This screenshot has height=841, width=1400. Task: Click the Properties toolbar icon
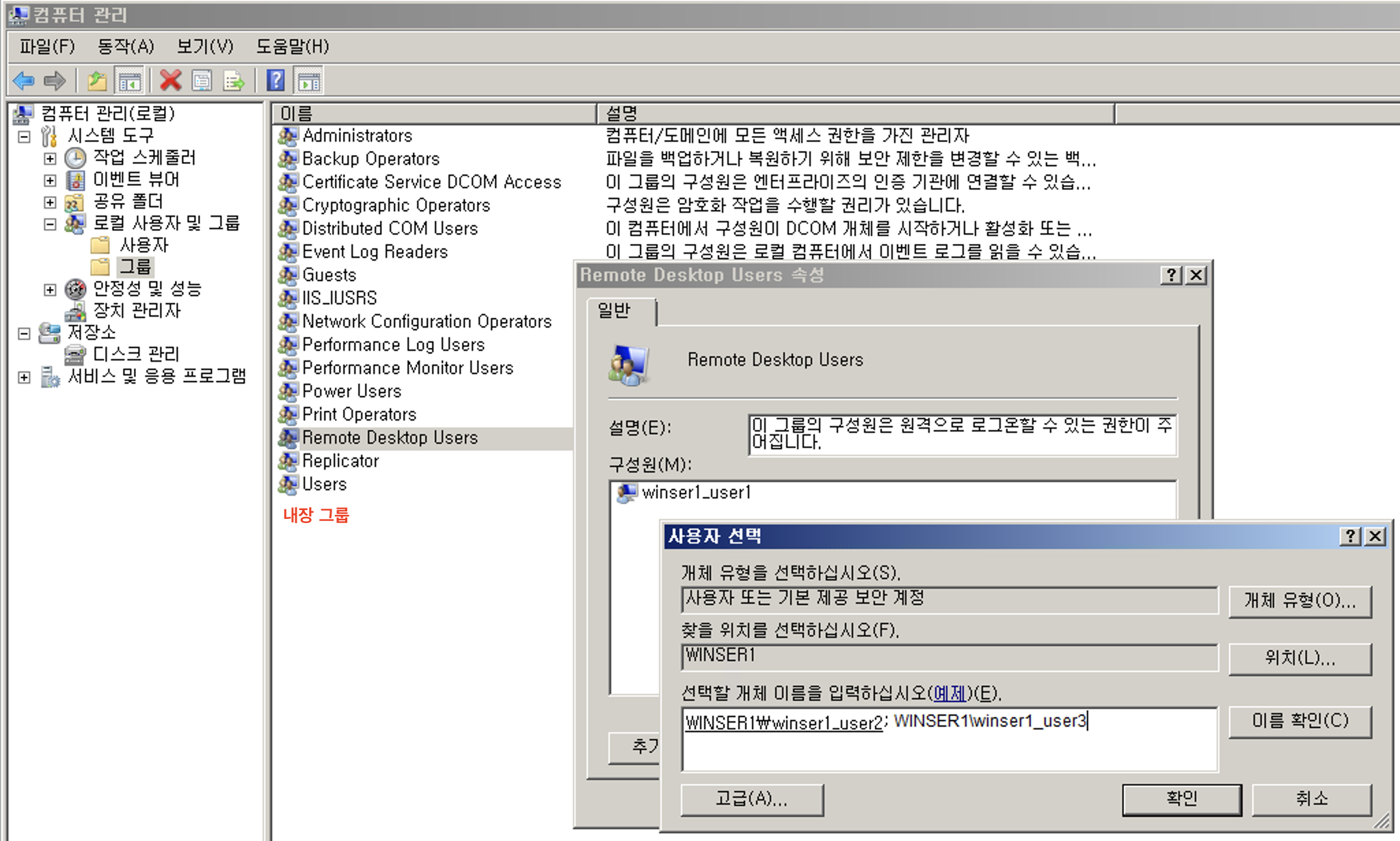[202, 81]
